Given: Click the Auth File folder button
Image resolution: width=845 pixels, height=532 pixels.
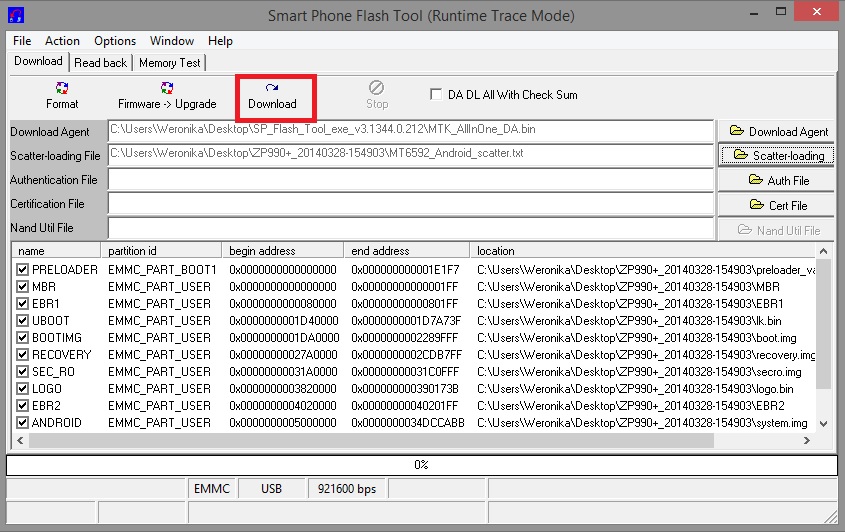Looking at the screenshot, I should (x=778, y=180).
